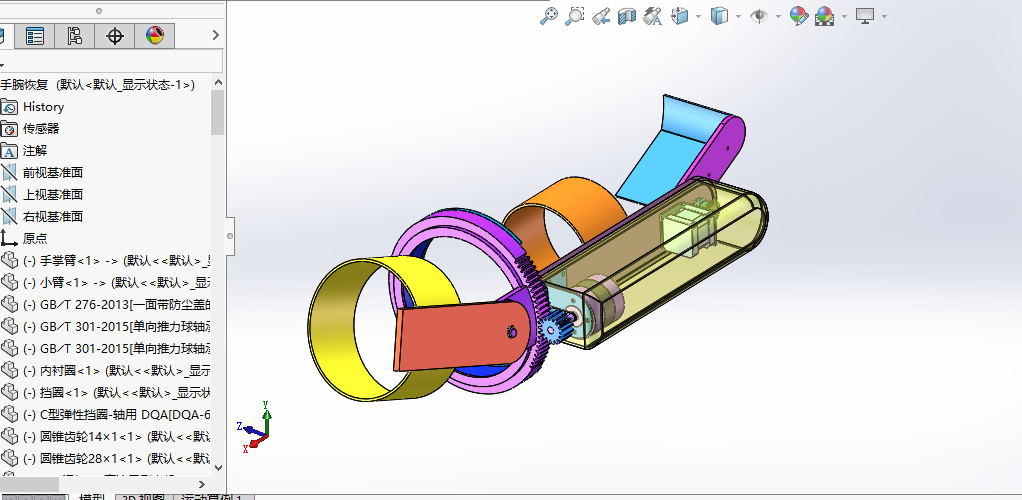Select the small blue pinion gear
Viewport: 1022px width, 500px height.
click(552, 328)
